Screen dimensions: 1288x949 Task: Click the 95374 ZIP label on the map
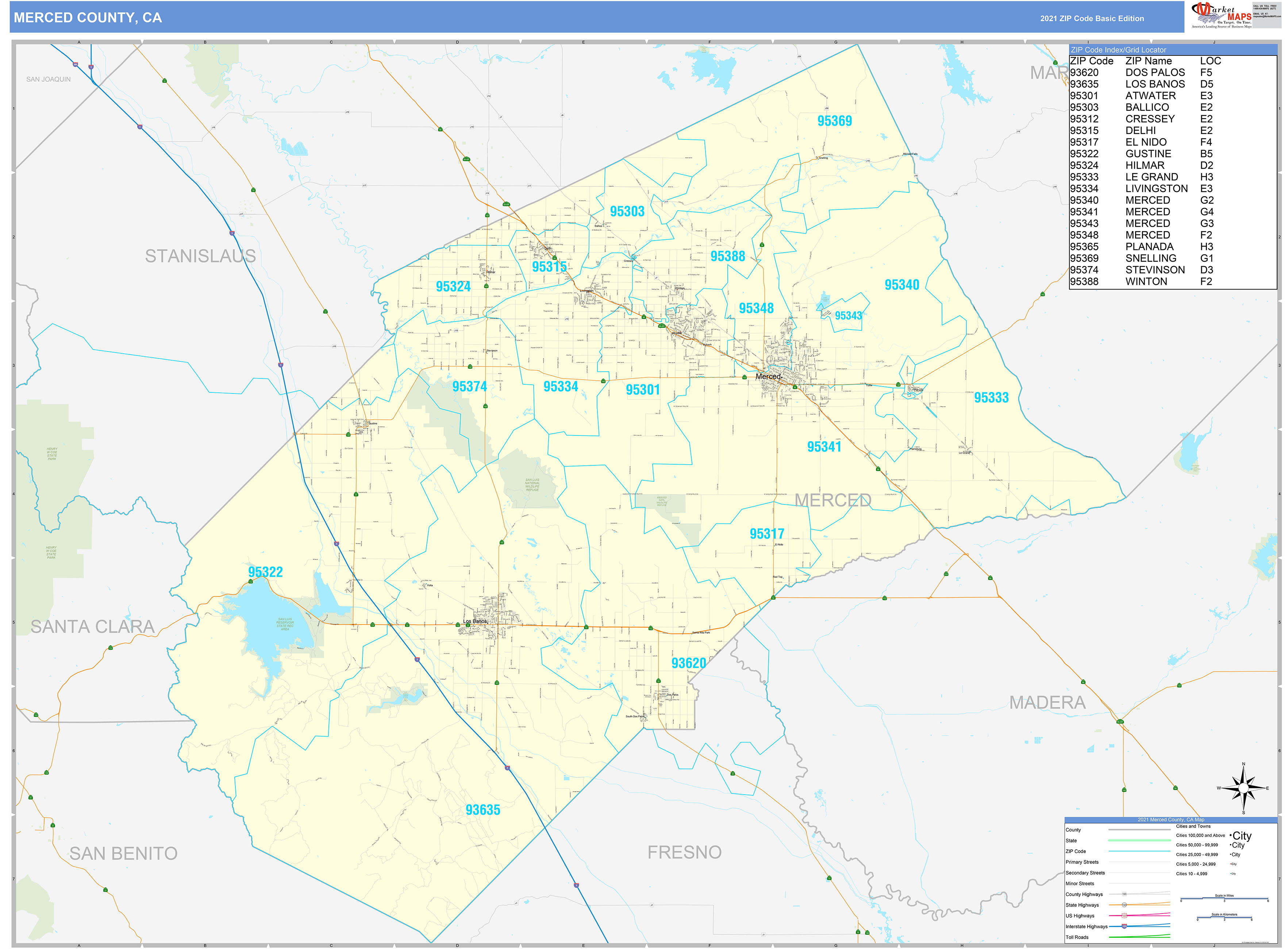pos(469,387)
